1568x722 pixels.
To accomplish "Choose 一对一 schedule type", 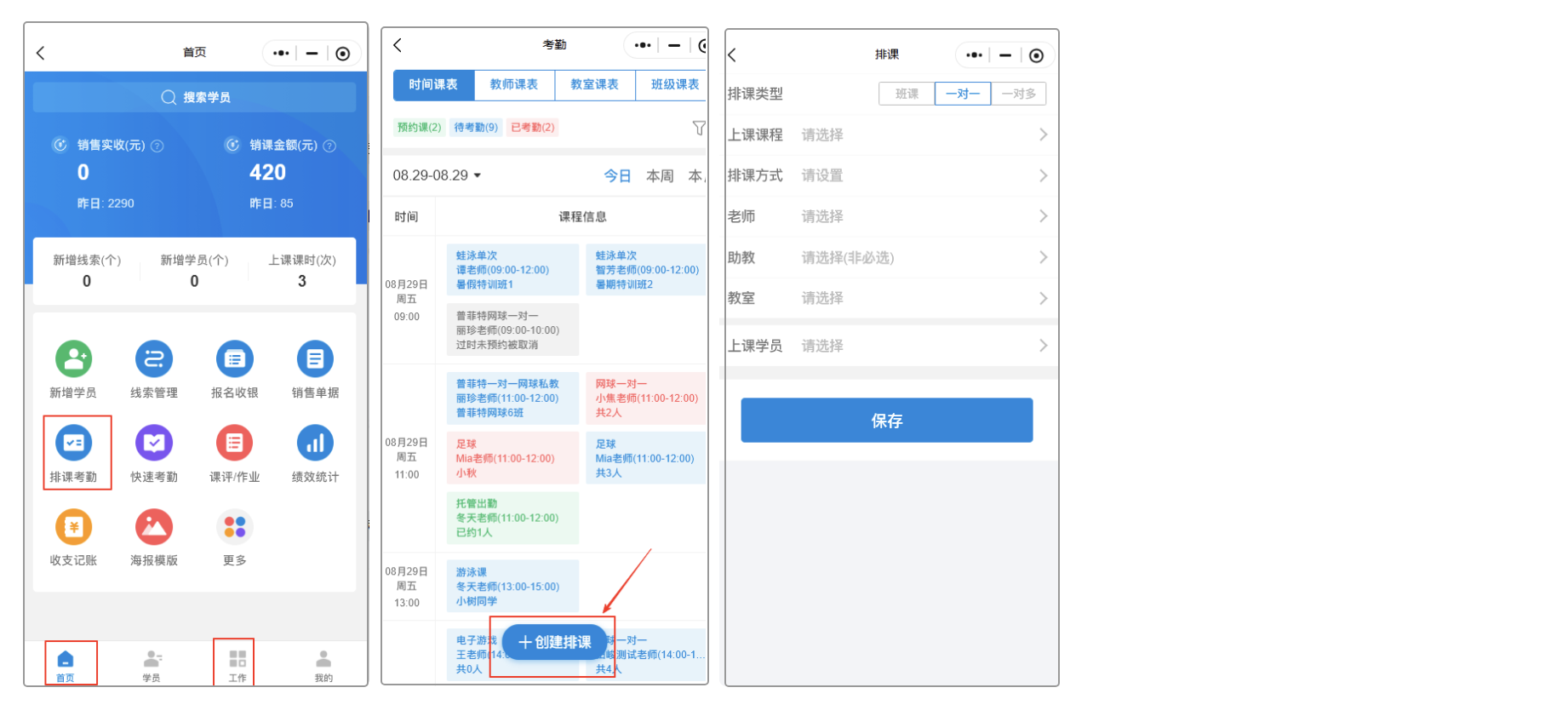I will 963,94.
